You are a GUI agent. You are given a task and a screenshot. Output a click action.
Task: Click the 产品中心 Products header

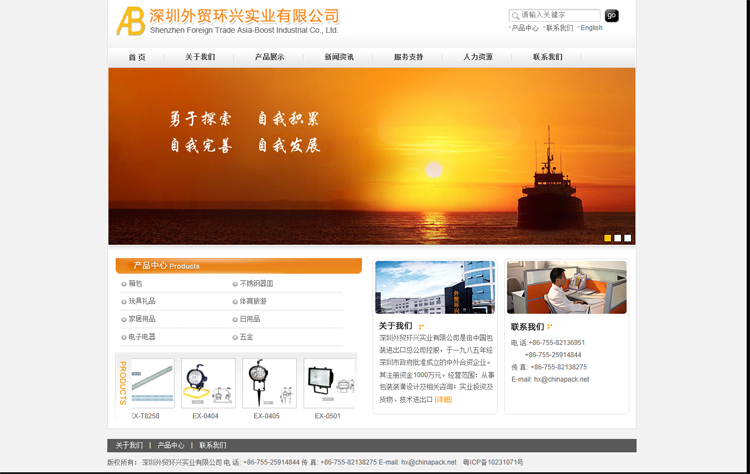point(239,266)
